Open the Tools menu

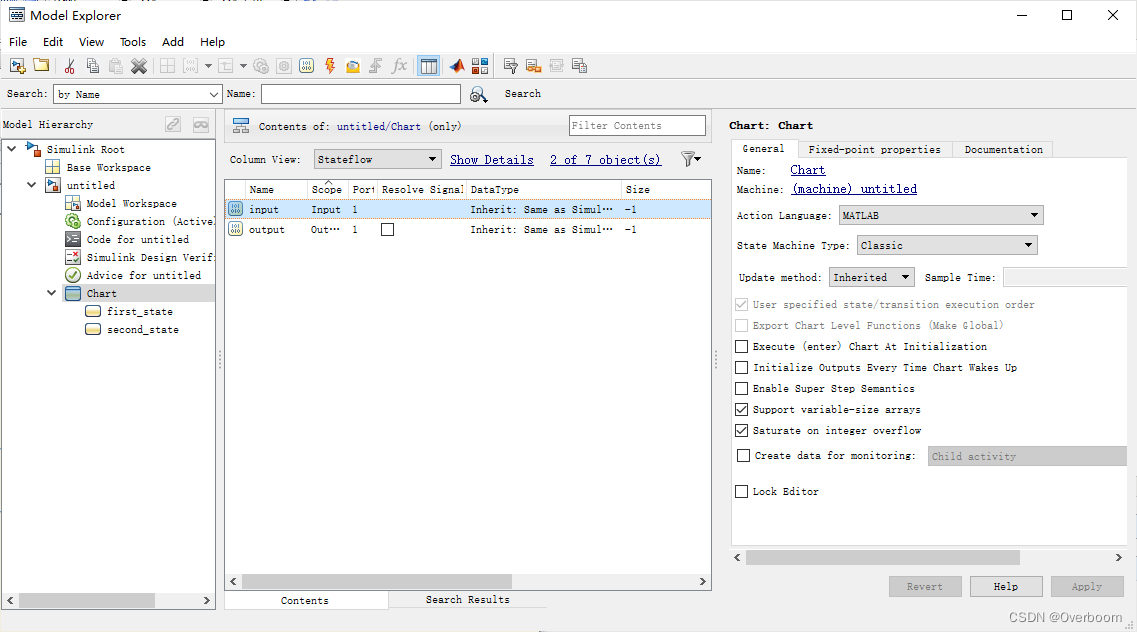click(x=133, y=42)
